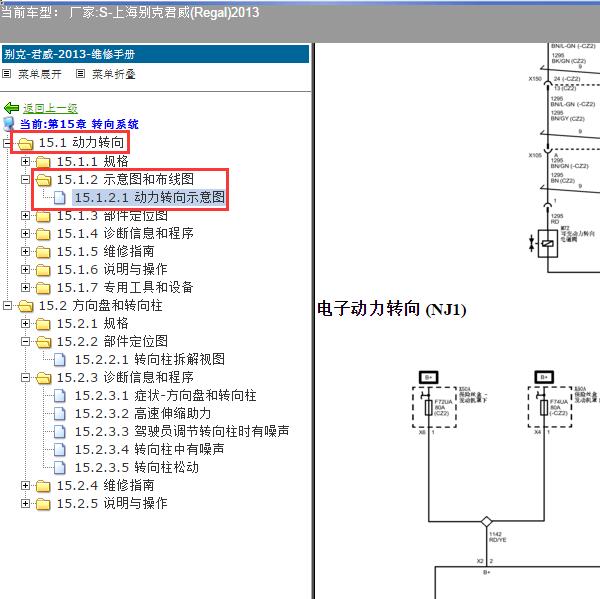The height and width of the screenshot is (599, 600).
Task: Click the 电子动力转向 (NJ1) diagram heading
Action: click(x=392, y=309)
